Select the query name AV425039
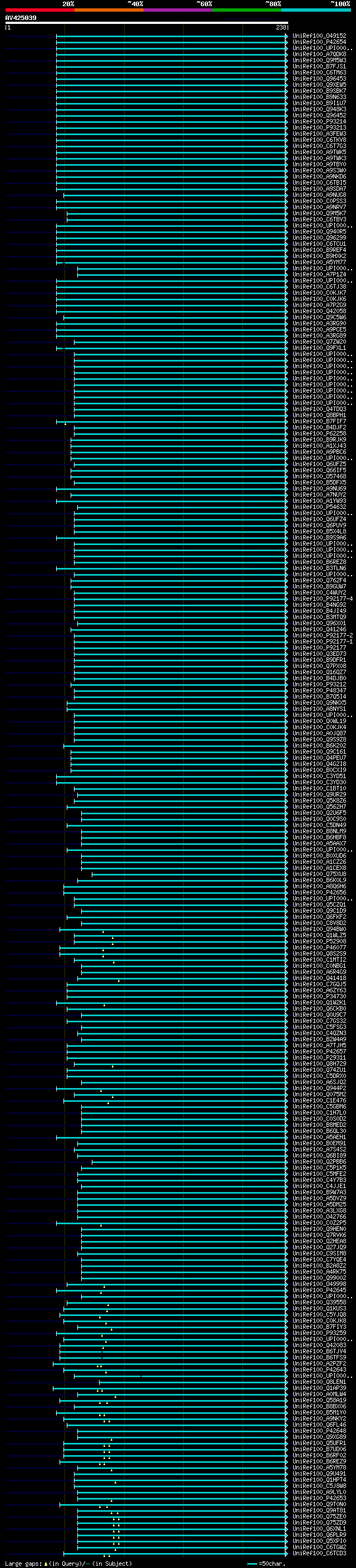 pyautogui.click(x=21, y=18)
